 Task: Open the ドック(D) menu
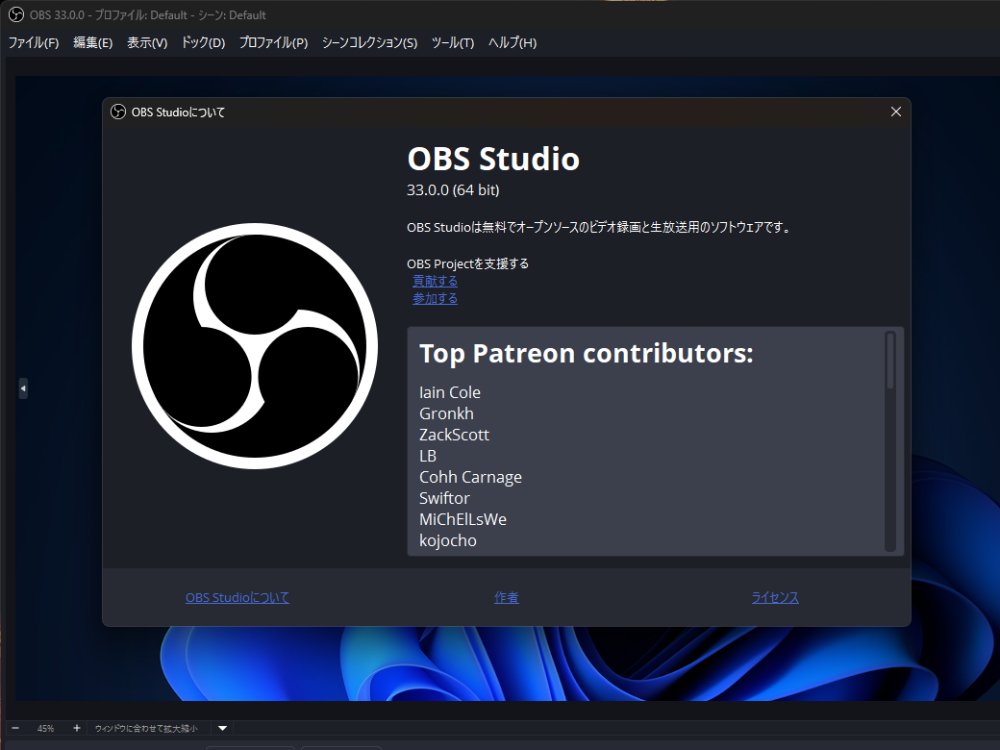pos(203,43)
